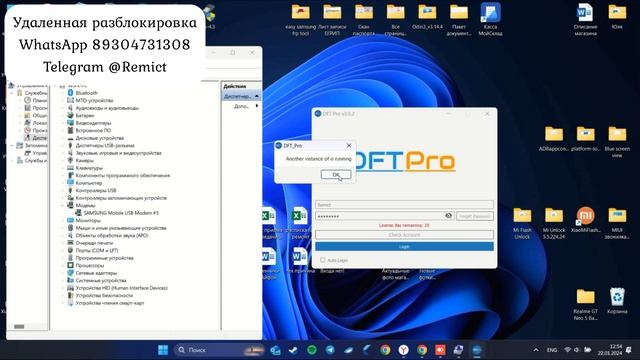
Task: Open Steam from the taskbar
Action: [293, 350]
